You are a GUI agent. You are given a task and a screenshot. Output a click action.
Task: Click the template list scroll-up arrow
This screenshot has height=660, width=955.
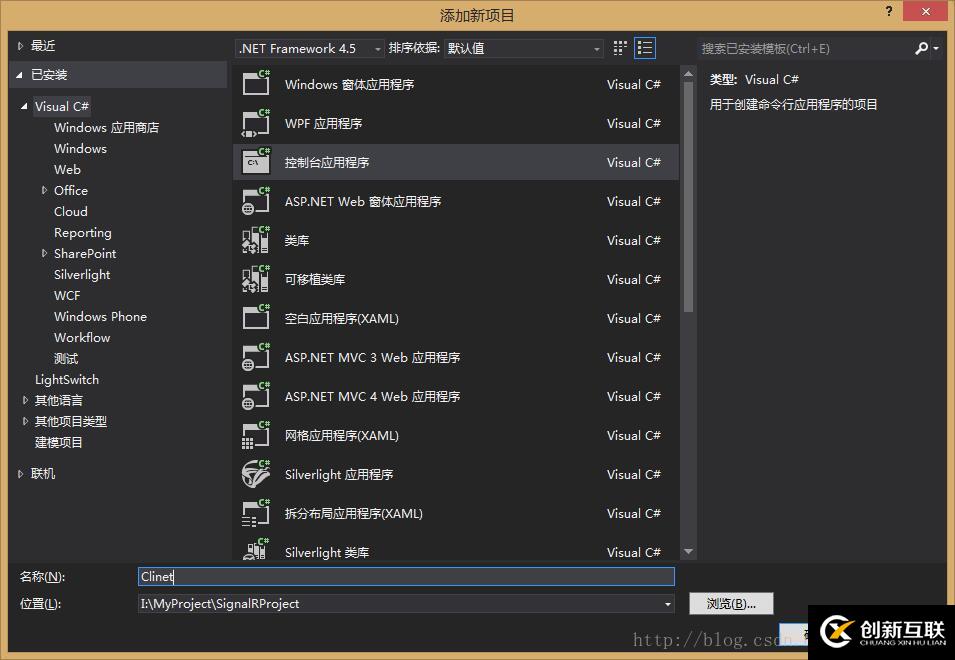click(688, 74)
